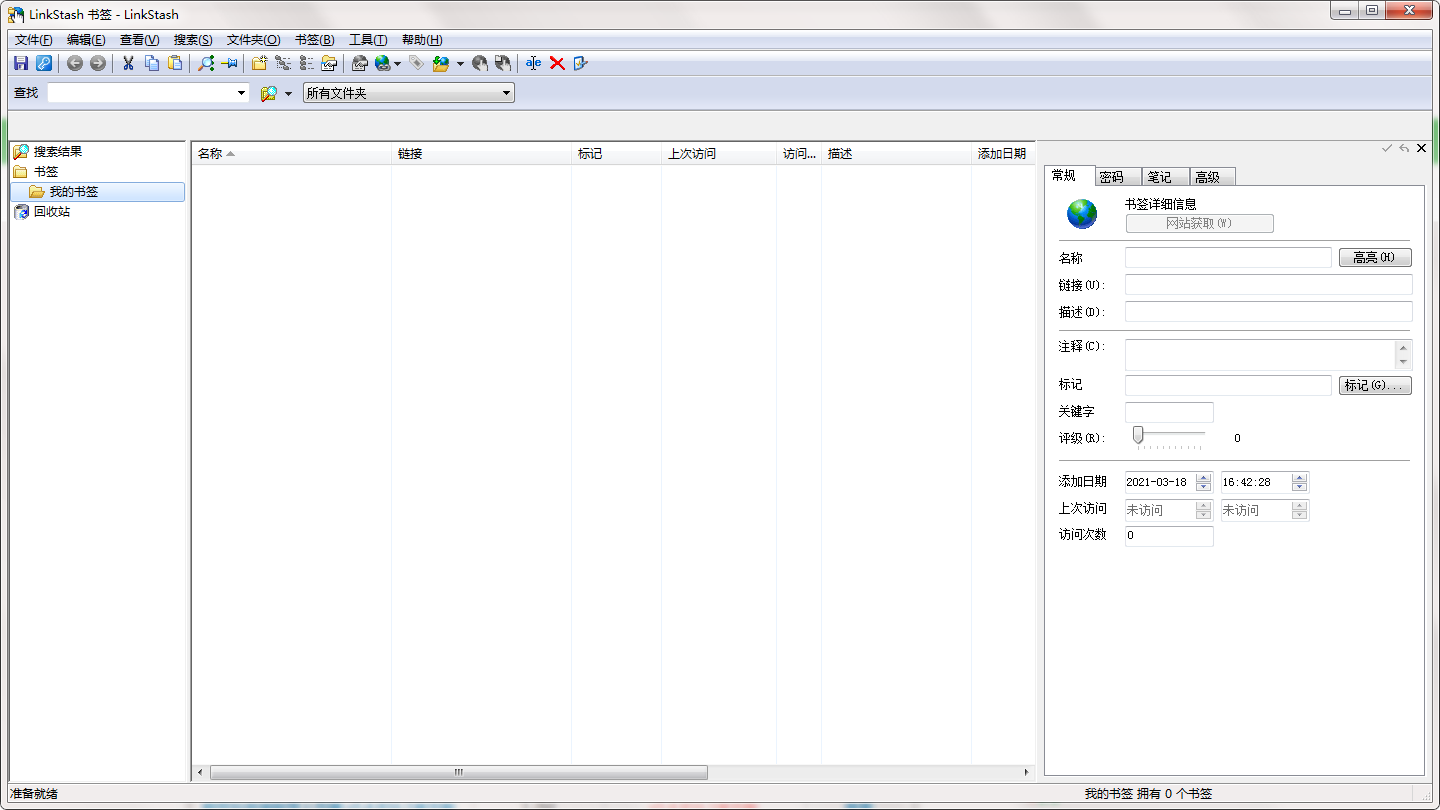Delete the selected item with red X
Viewport: 1440px width, 810px height.
[x=557, y=63]
